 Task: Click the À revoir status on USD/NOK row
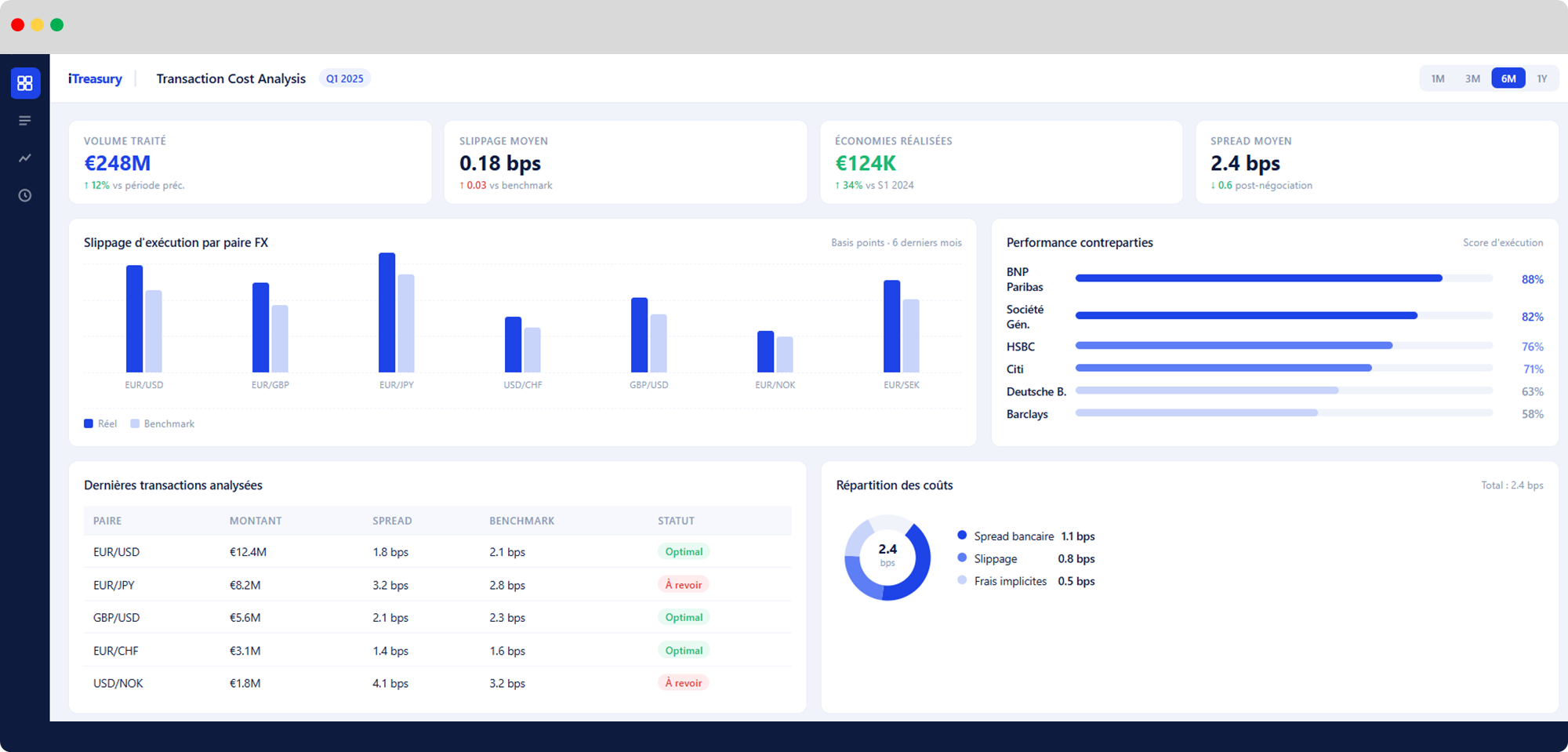684,683
